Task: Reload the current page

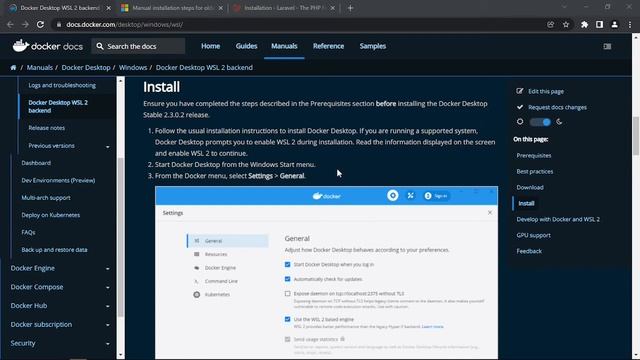Action: click(40, 24)
